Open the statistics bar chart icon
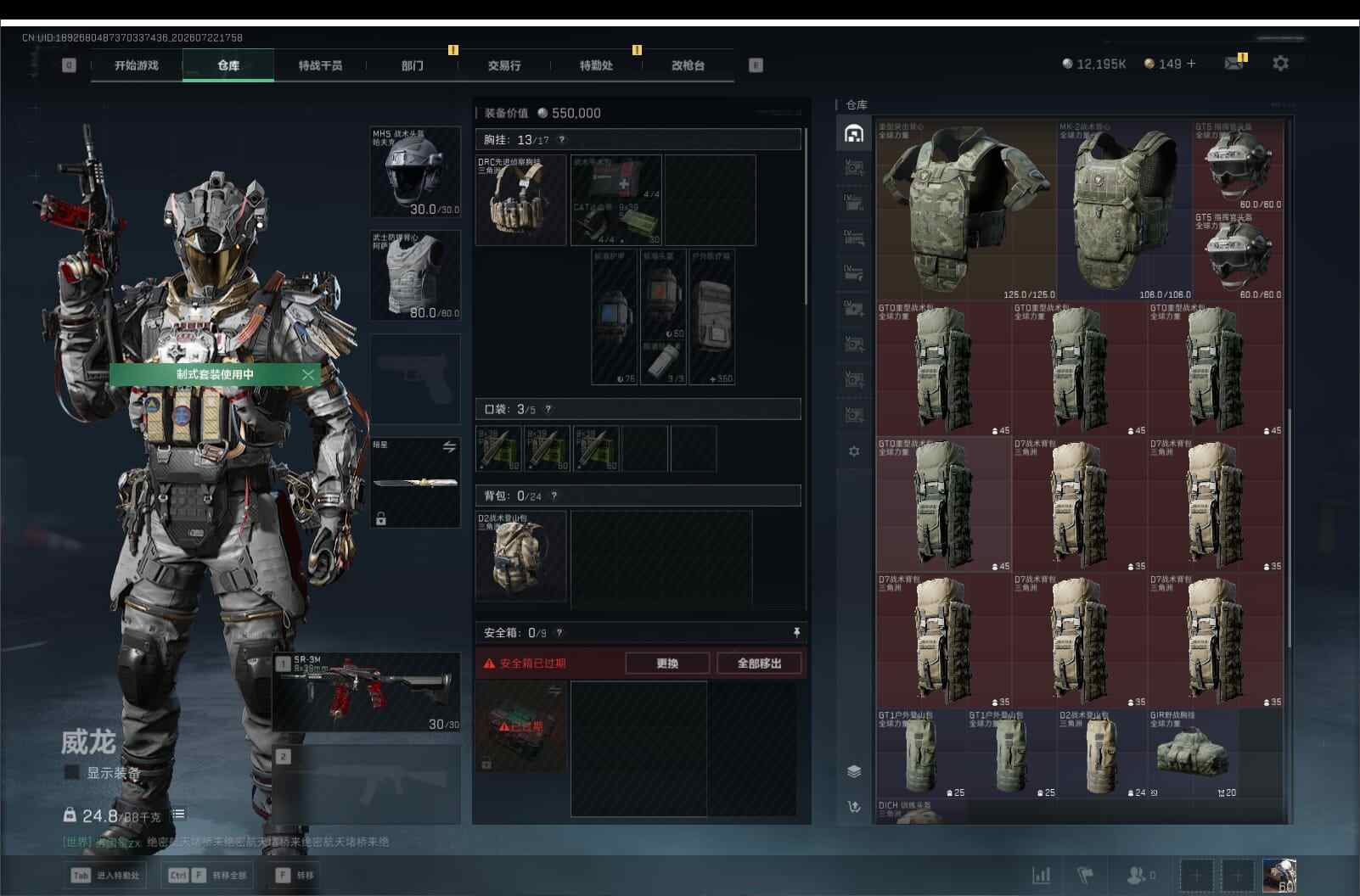This screenshot has width=1360, height=896. tap(1041, 875)
